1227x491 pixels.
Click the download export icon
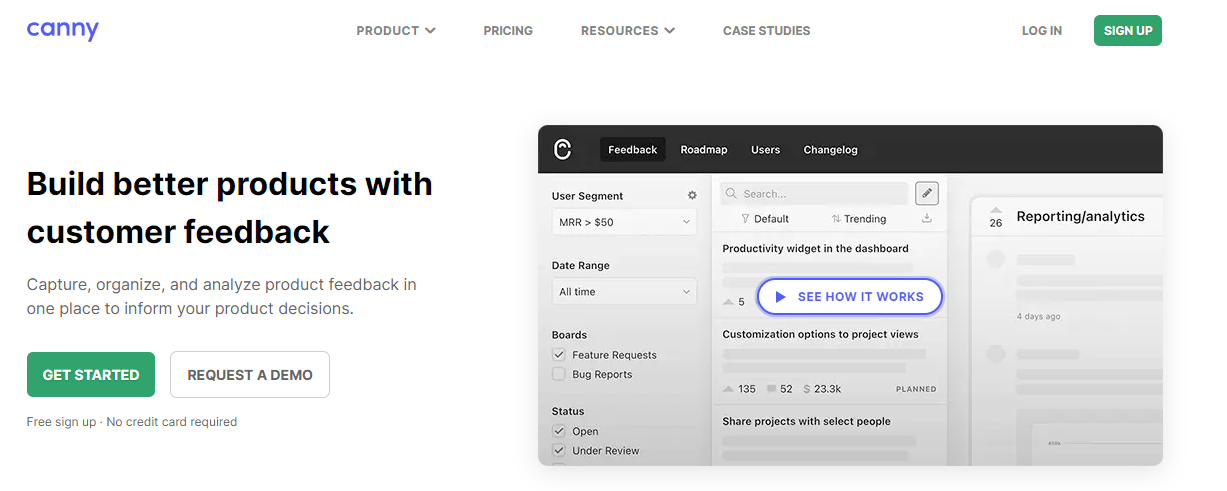(927, 218)
